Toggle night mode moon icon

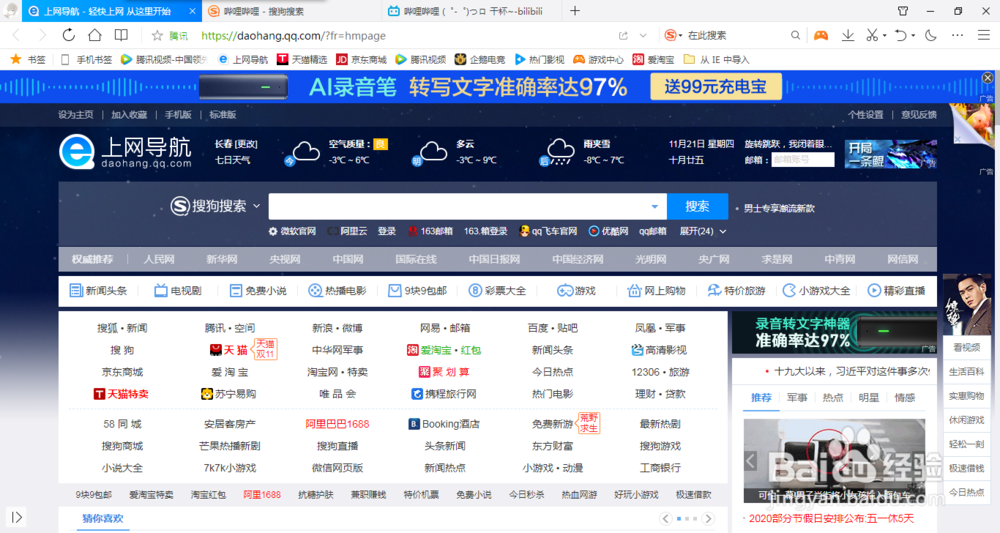[x=931, y=36]
